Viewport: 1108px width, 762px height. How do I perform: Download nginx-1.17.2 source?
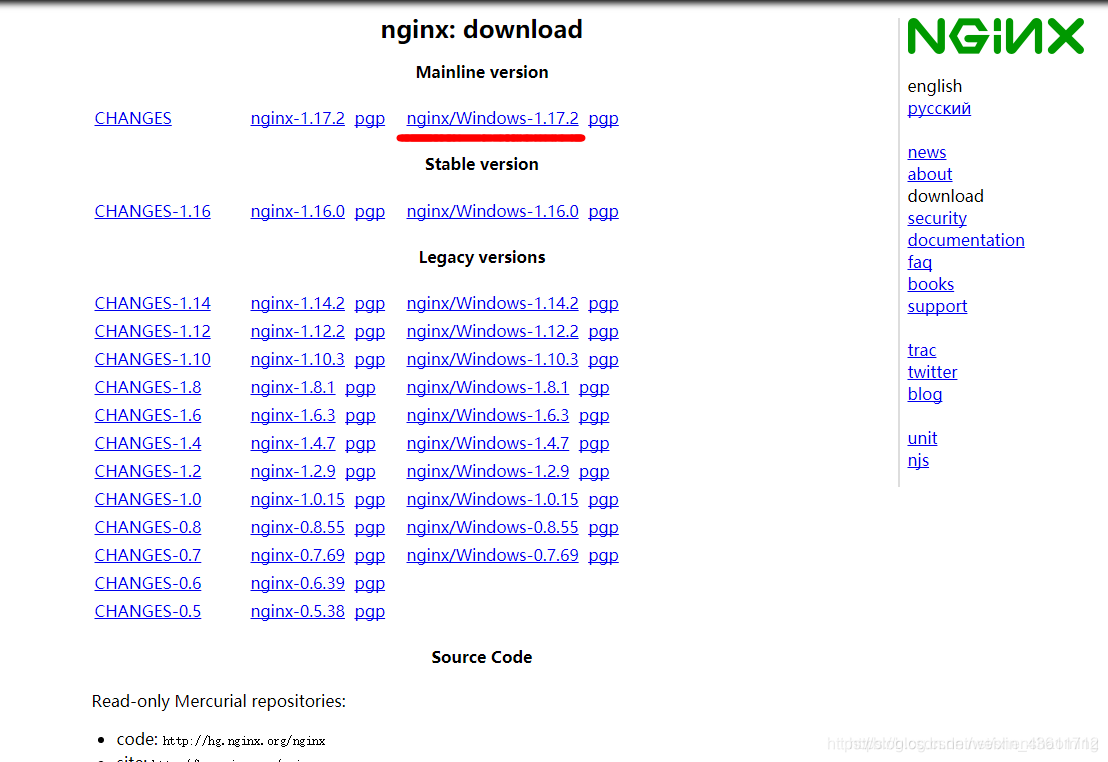[x=297, y=118]
